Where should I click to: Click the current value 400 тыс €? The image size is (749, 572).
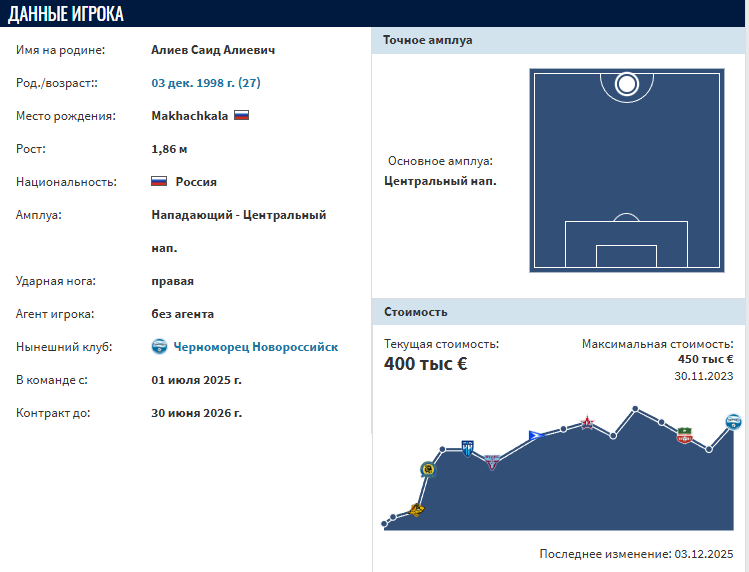pyautogui.click(x=425, y=363)
